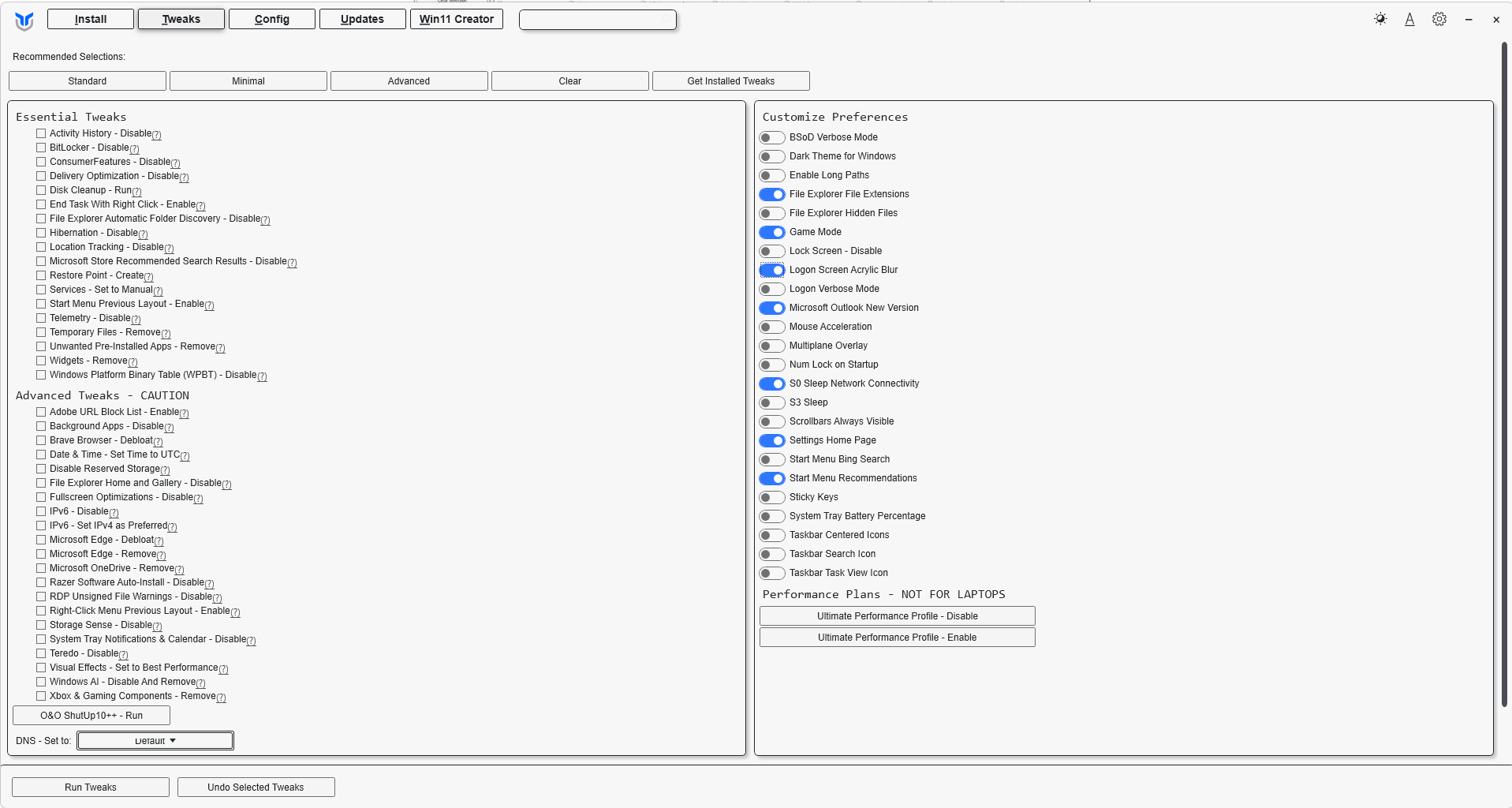The height and width of the screenshot is (808, 1512).
Task: Check the BitLocker - Disable checkbox
Action: [41, 148]
